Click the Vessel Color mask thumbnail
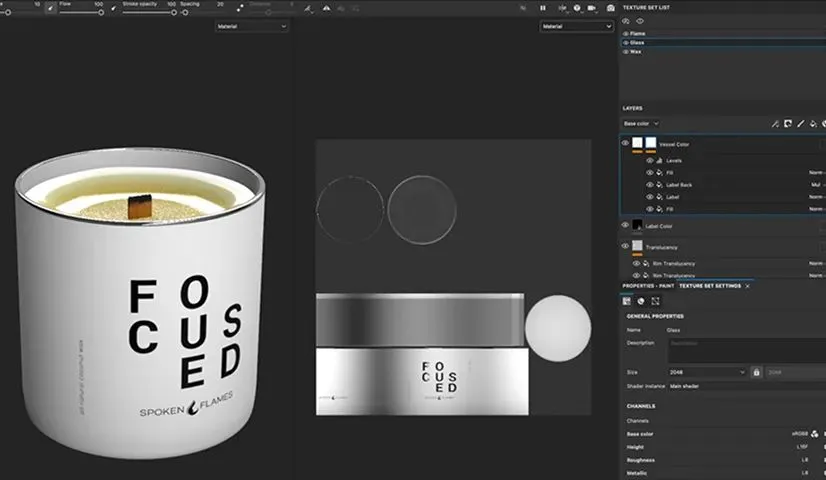 coord(651,143)
